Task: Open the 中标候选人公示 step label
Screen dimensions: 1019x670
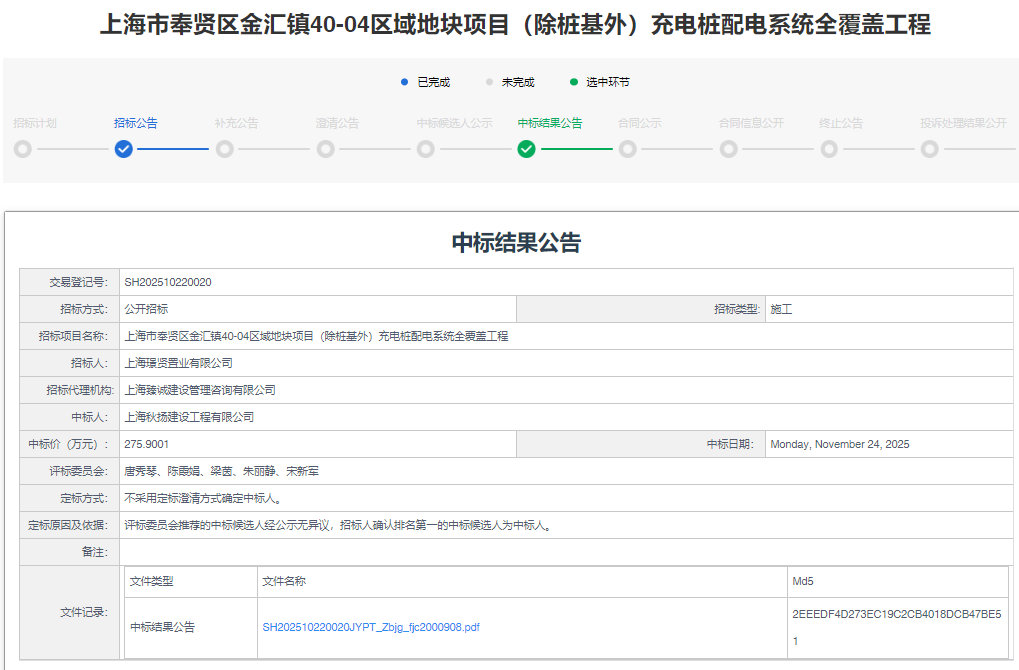Action: (x=454, y=123)
